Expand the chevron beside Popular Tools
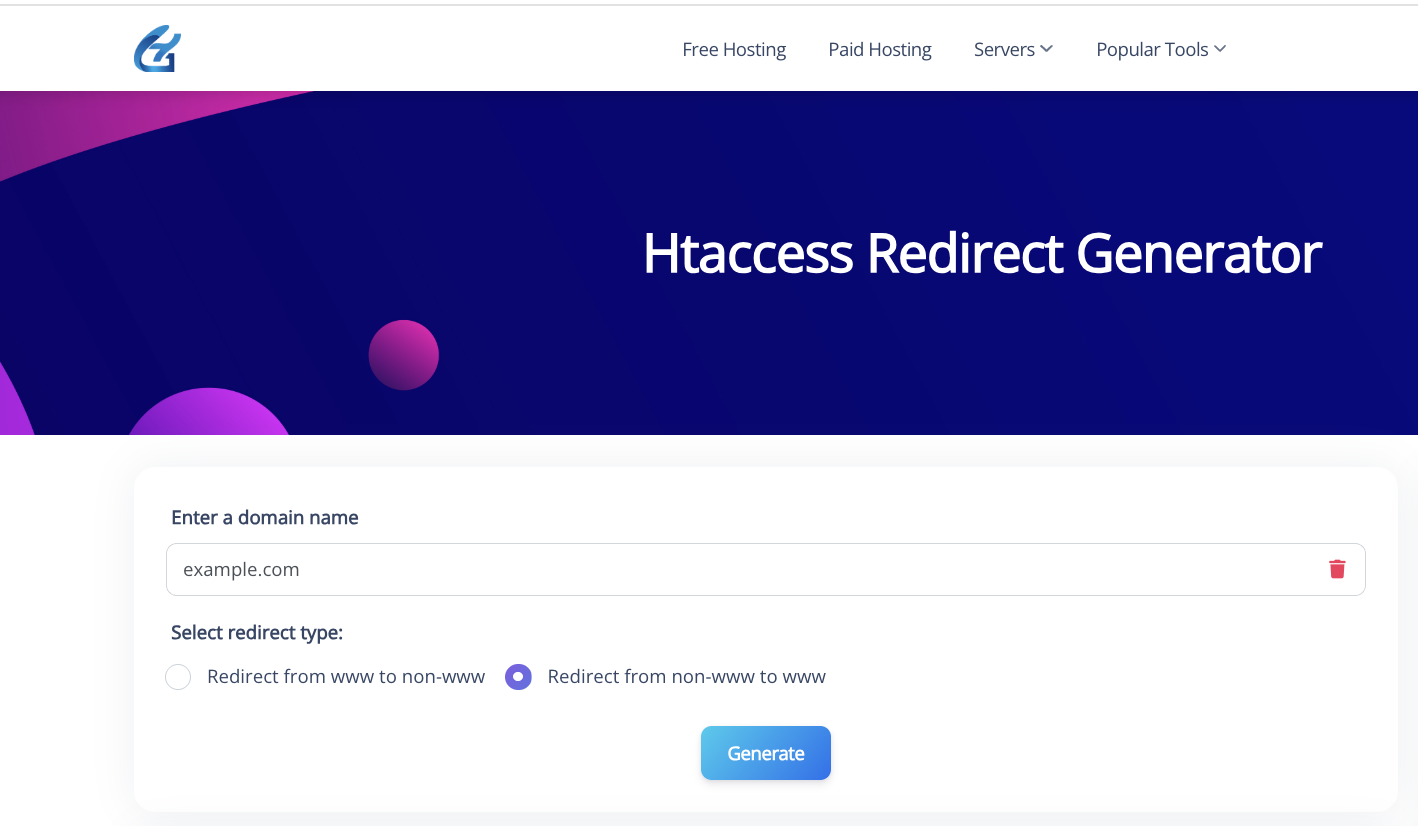Image resolution: width=1418 pixels, height=826 pixels. point(1220,49)
